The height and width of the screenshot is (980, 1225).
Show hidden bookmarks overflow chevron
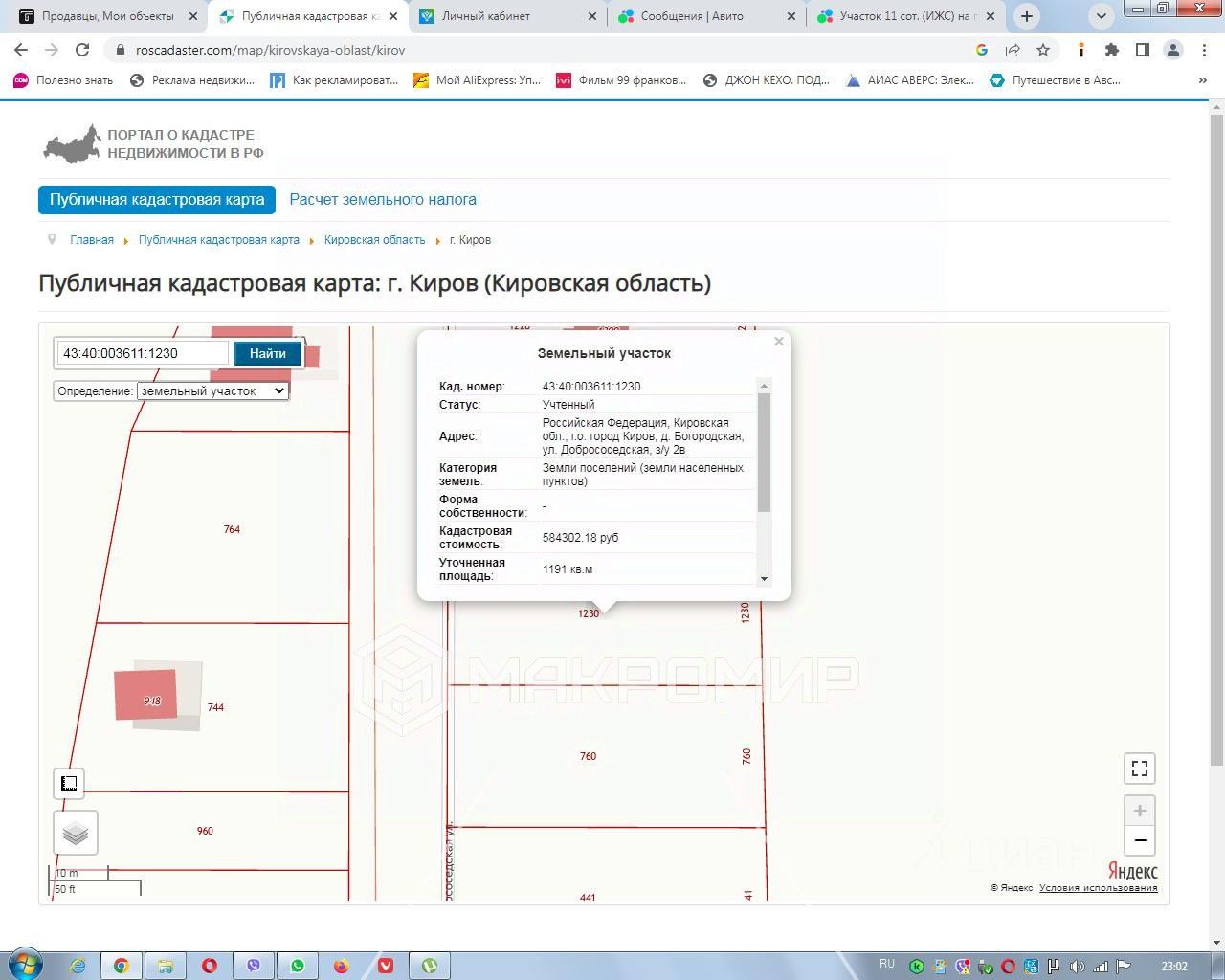1203,80
